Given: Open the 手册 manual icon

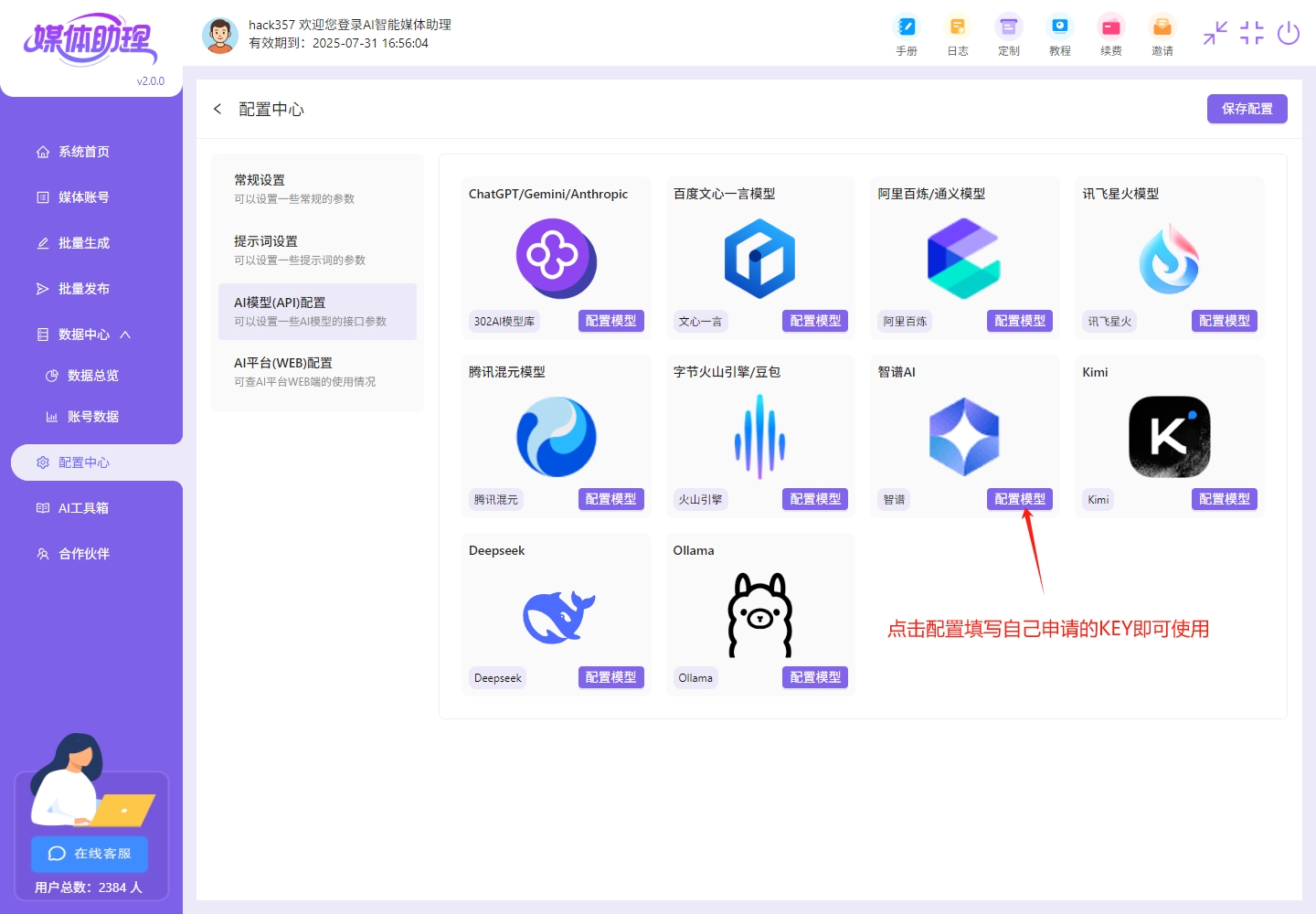Looking at the screenshot, I should pos(907,35).
